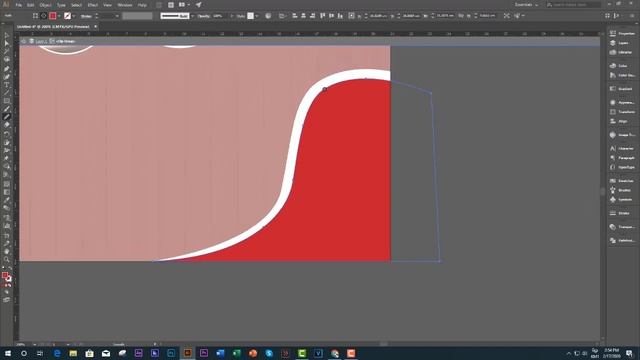Screen dimensions: 640x360
Task: Open the Symbols panel
Action: point(622,200)
